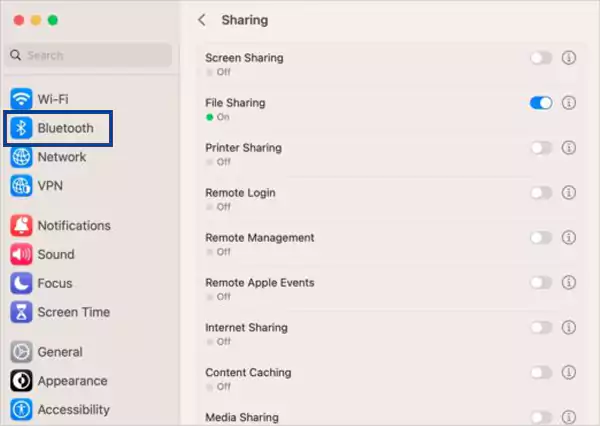Click in the Search field
Viewport: 600px width, 426px height.
pyautogui.click(x=89, y=55)
